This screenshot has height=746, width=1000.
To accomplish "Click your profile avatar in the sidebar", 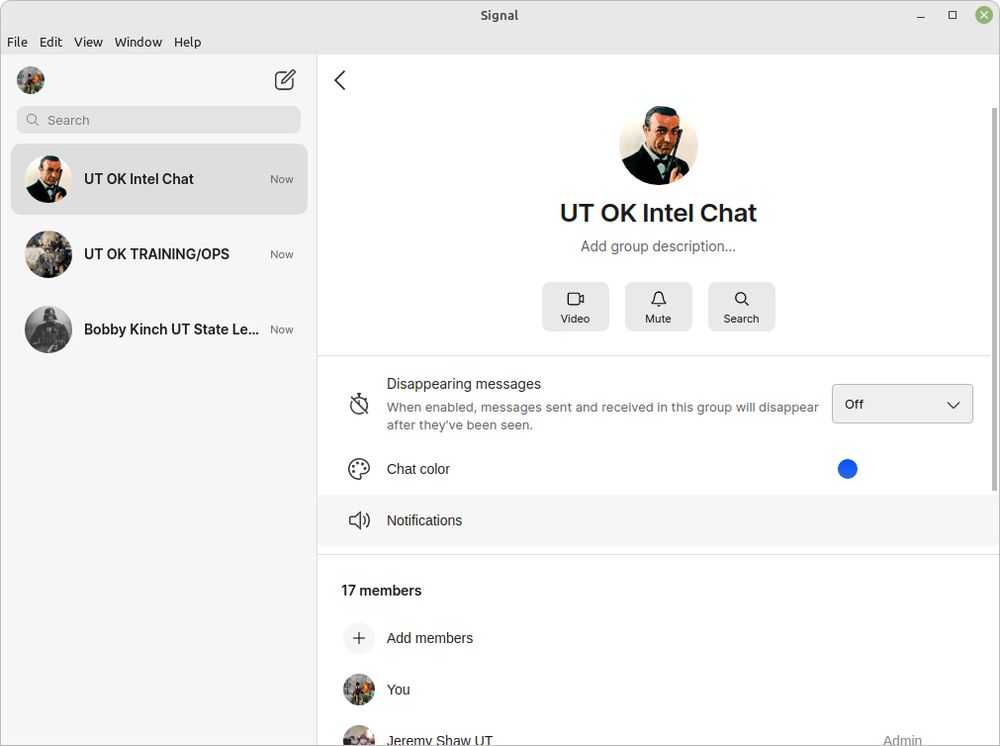I will tap(31, 80).
